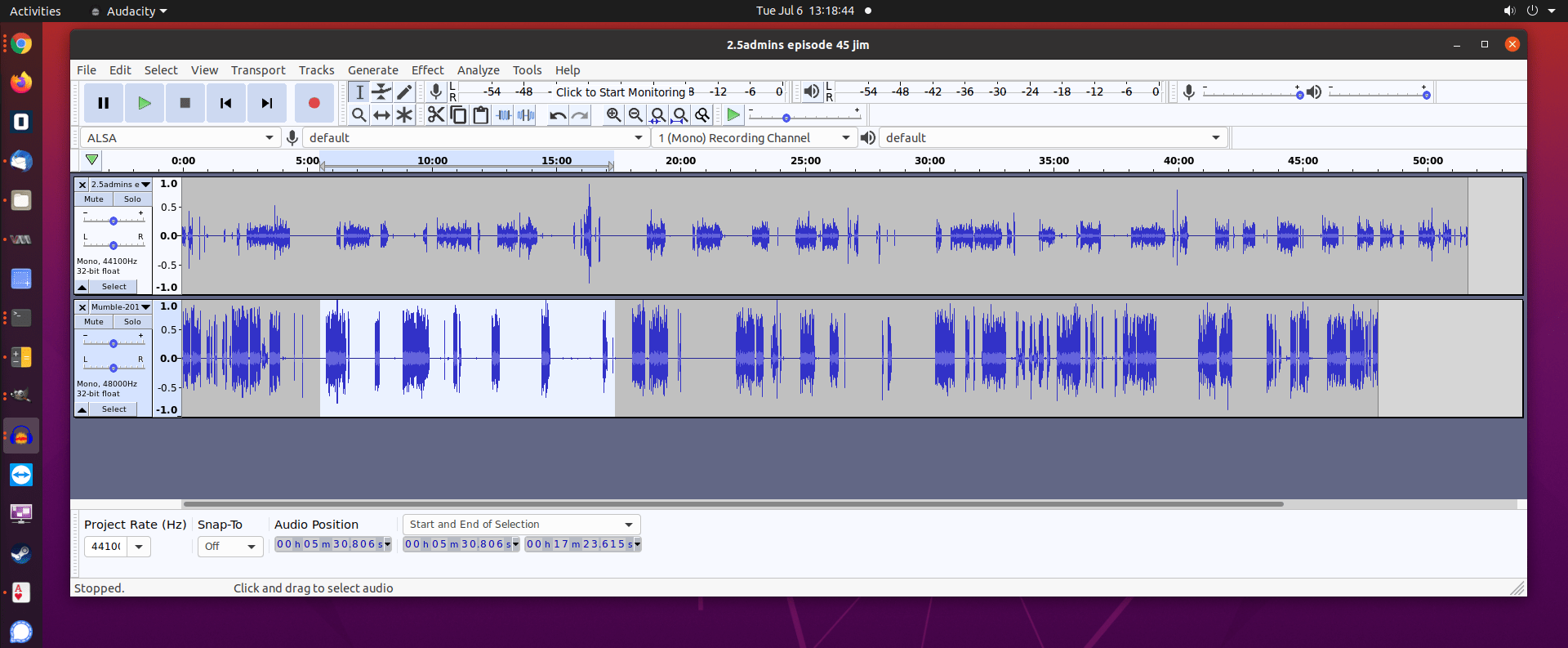This screenshot has width=1568, height=648.
Task: Click the playback meter speaker icon
Action: [x=811, y=92]
